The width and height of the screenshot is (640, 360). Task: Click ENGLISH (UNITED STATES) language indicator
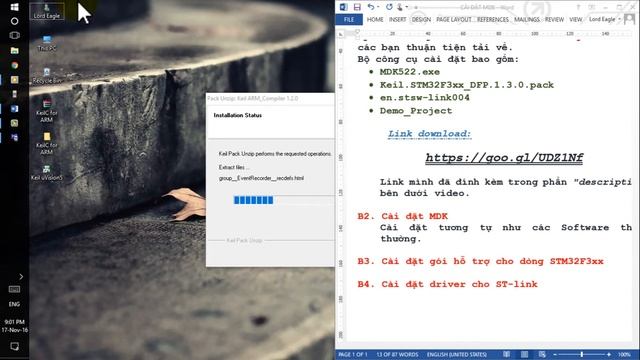click(x=457, y=355)
